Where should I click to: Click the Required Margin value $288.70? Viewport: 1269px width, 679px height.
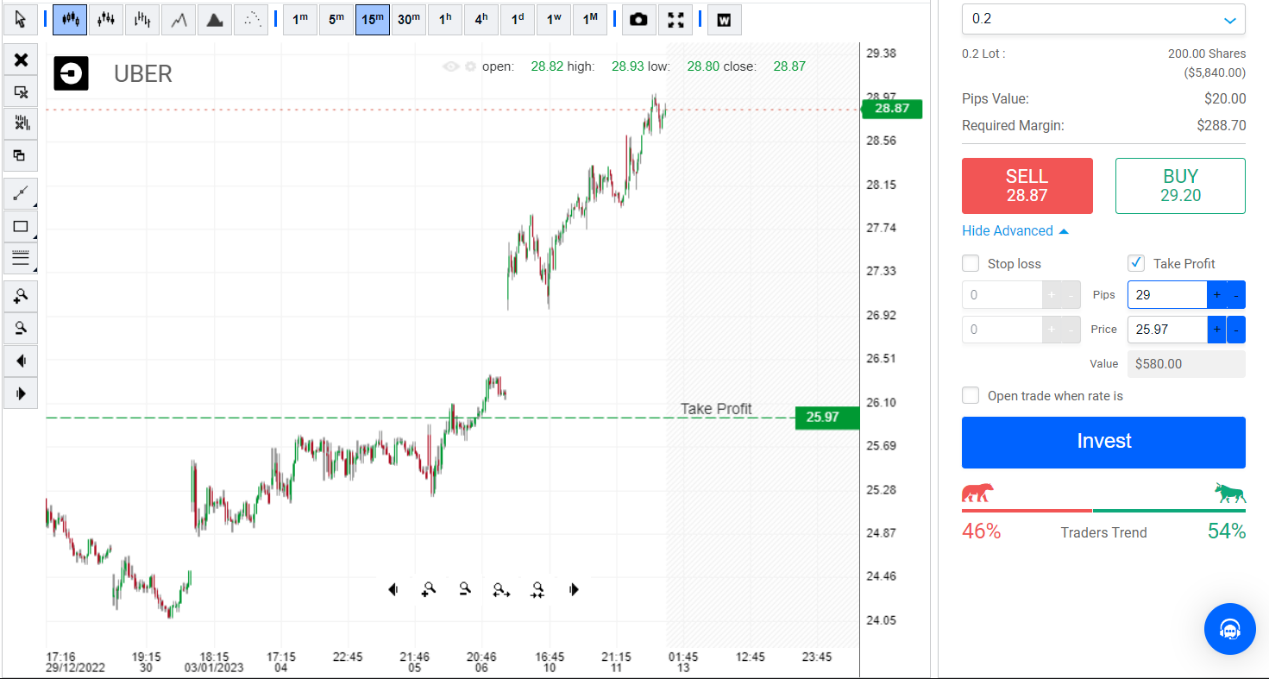1221,126
